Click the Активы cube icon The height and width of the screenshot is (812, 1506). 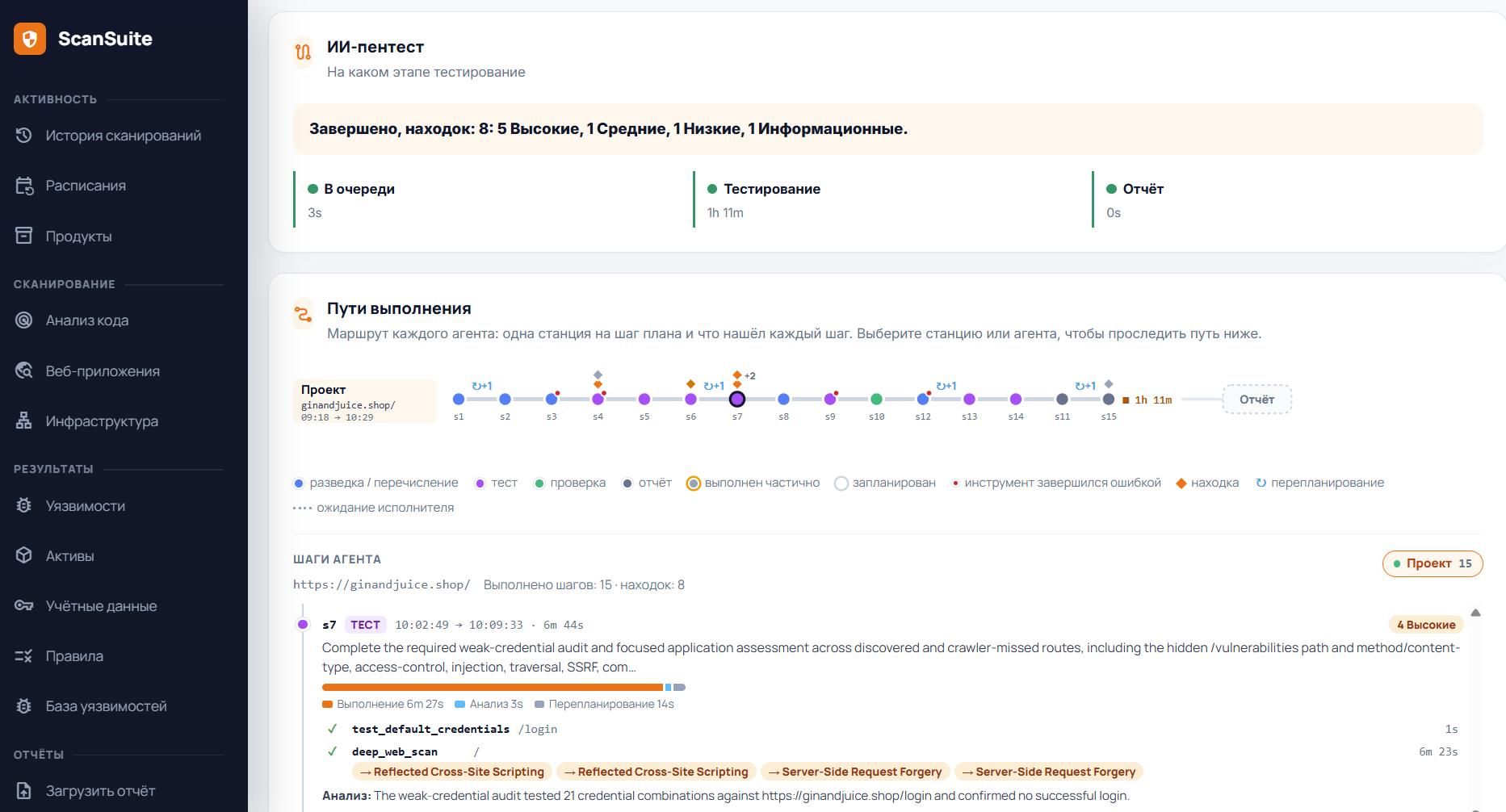pos(24,555)
